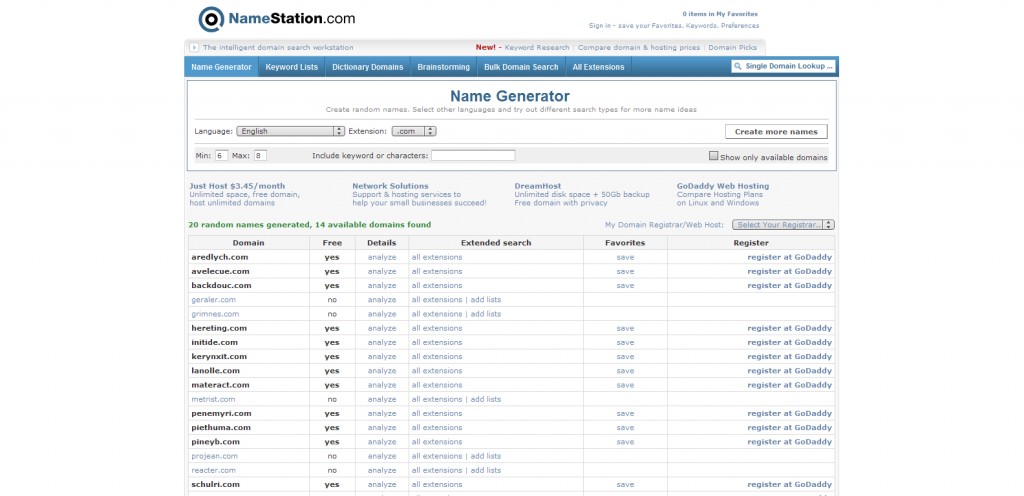Image resolution: width=1024 pixels, height=496 pixels.
Task: Open the Domain Picks link
Action: tap(733, 48)
